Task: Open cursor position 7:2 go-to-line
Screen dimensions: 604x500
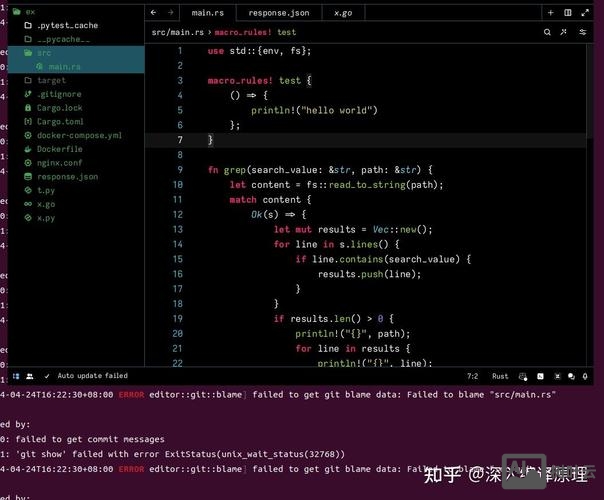Action: 473,376
